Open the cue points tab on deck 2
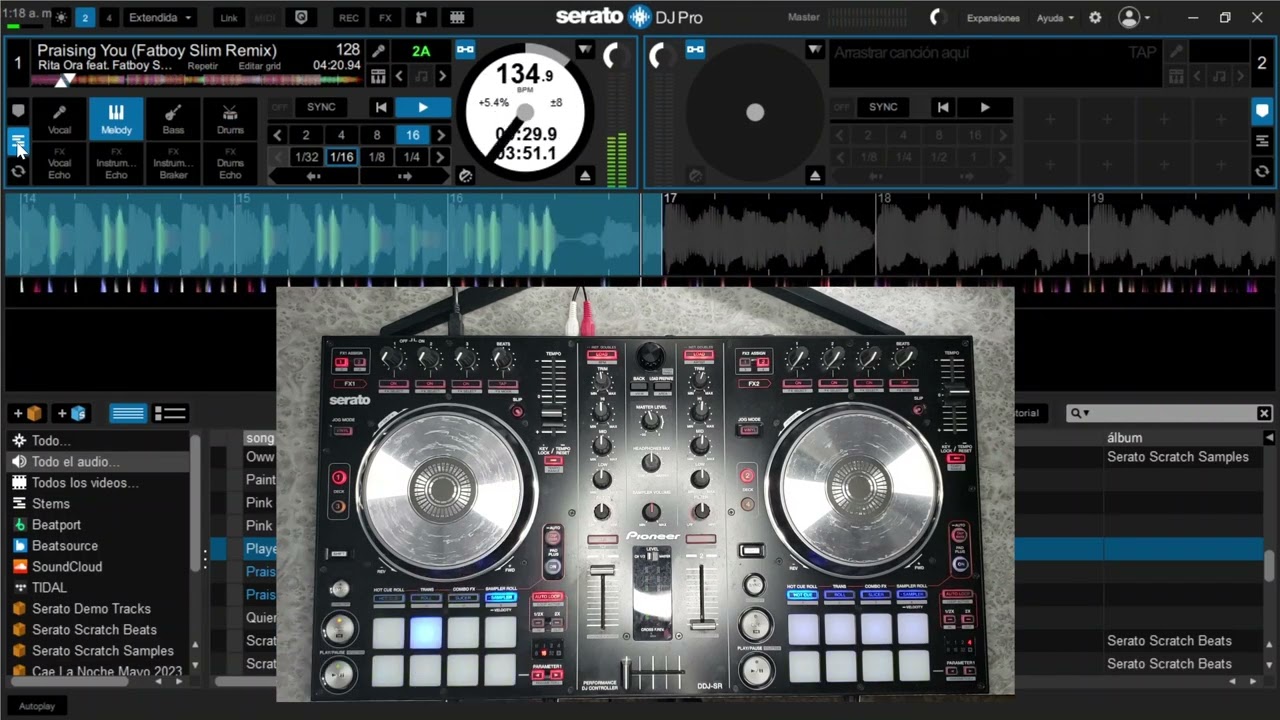Screen dimensions: 1280x720 [x=1262, y=111]
